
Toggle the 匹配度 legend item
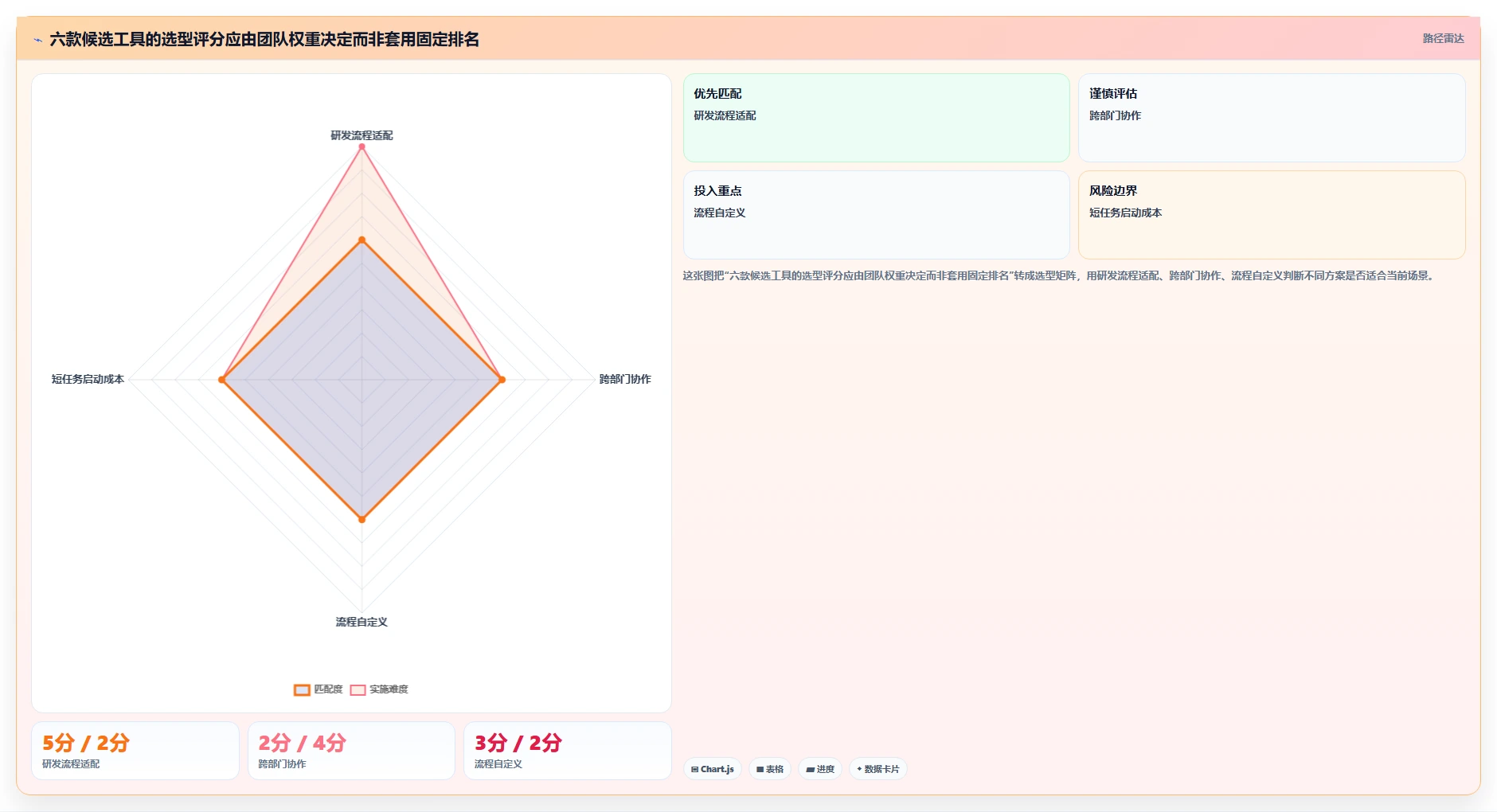pos(319,689)
